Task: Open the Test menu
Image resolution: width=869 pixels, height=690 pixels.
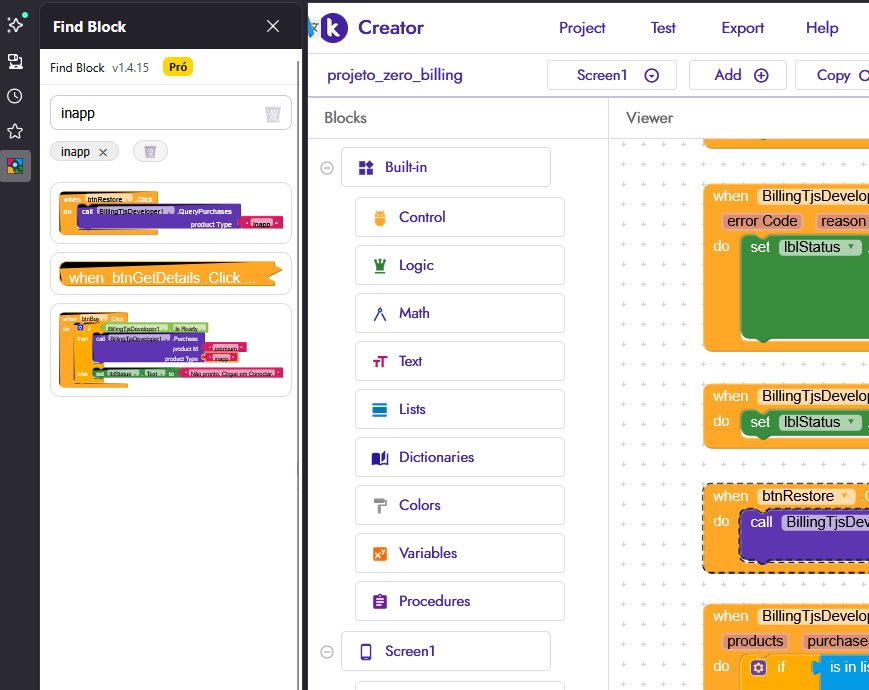Action: point(663,28)
